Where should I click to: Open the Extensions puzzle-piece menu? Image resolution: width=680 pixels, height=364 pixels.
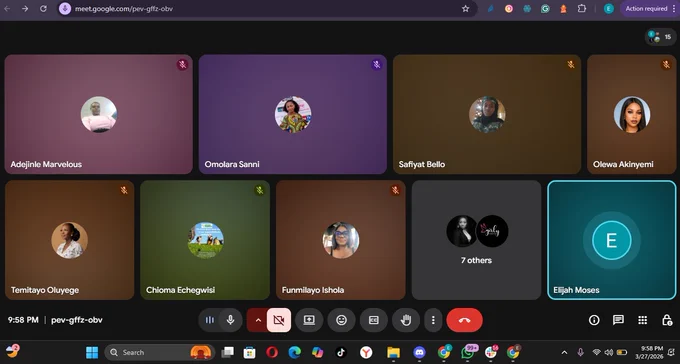click(x=582, y=8)
